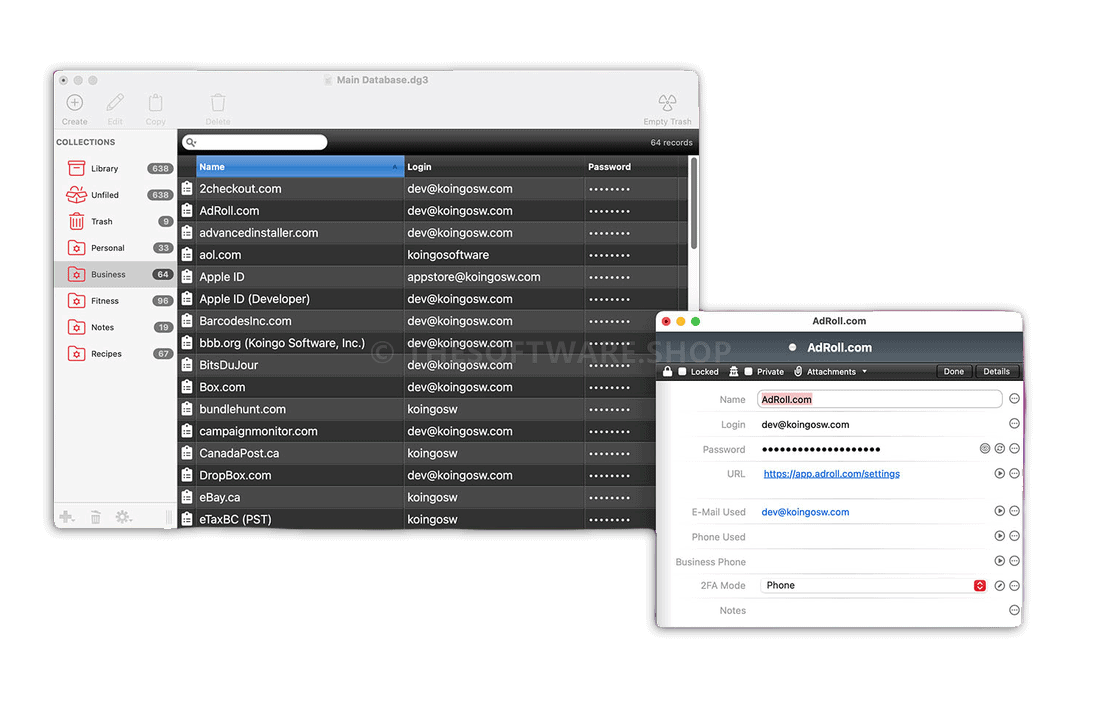Click the record status dot beside AdRoll.com title

(793, 347)
